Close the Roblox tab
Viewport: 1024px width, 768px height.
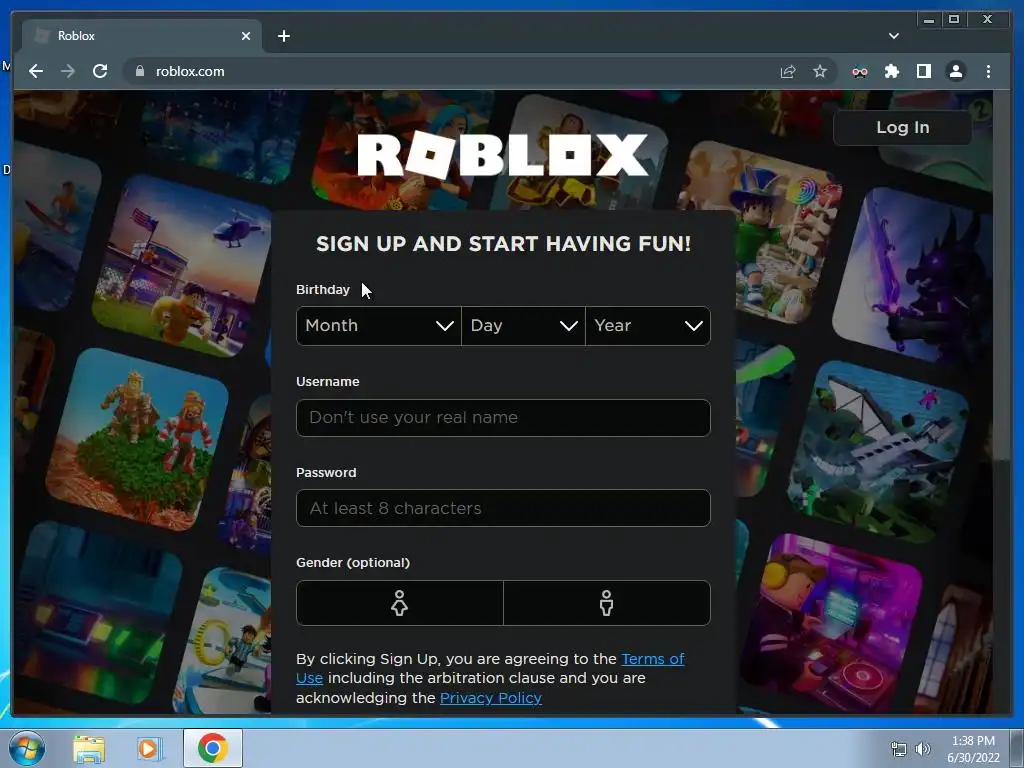[x=246, y=36]
